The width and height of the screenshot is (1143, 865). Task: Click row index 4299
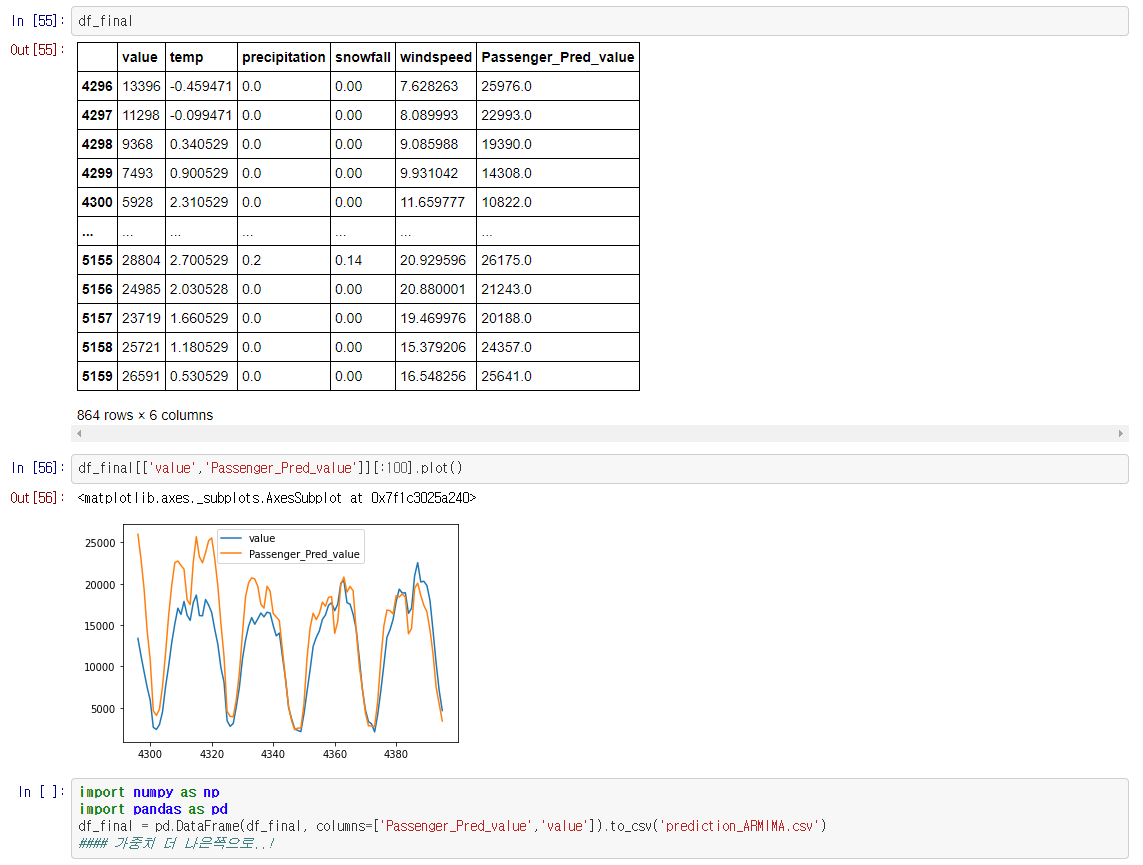[97, 173]
